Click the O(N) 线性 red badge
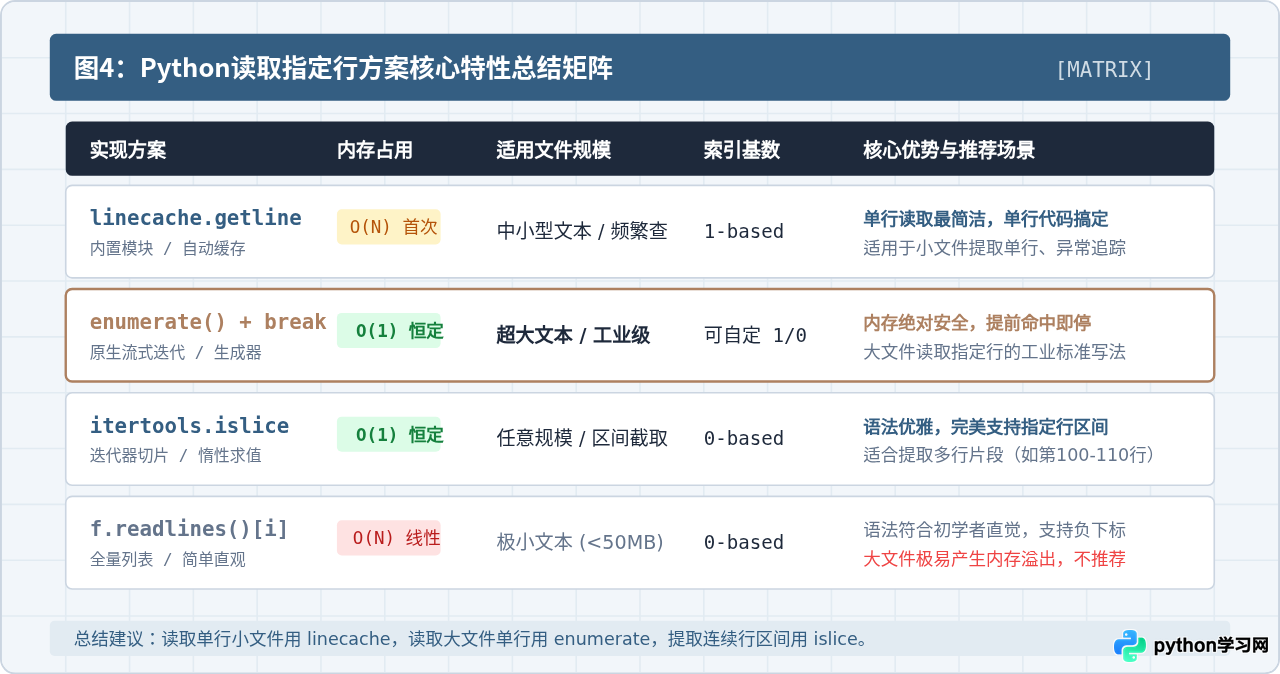1280x674 pixels. [389, 538]
